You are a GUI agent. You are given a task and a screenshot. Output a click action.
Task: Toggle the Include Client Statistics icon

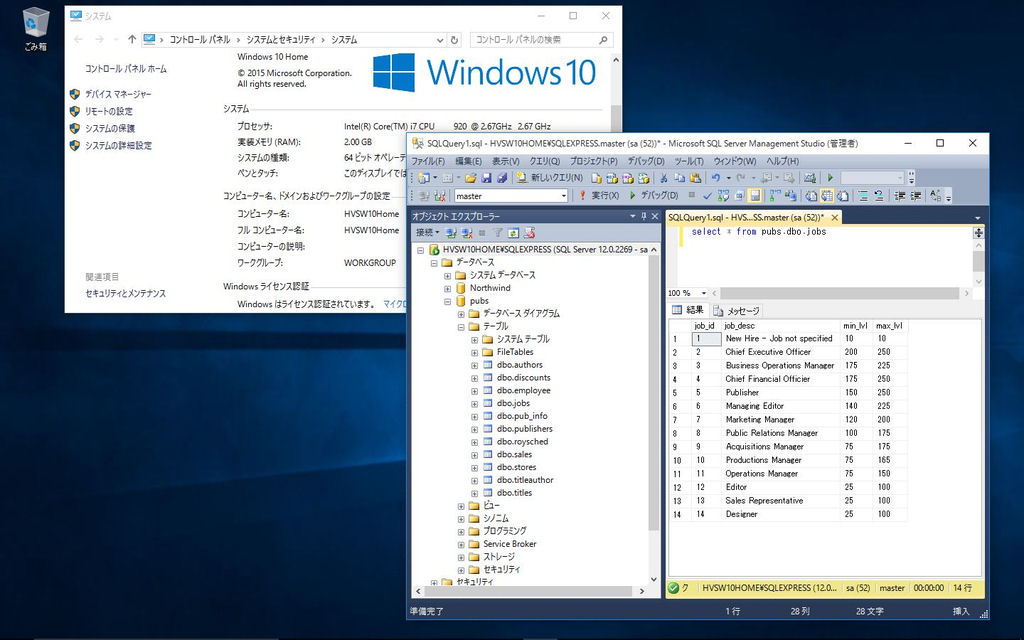(792, 195)
